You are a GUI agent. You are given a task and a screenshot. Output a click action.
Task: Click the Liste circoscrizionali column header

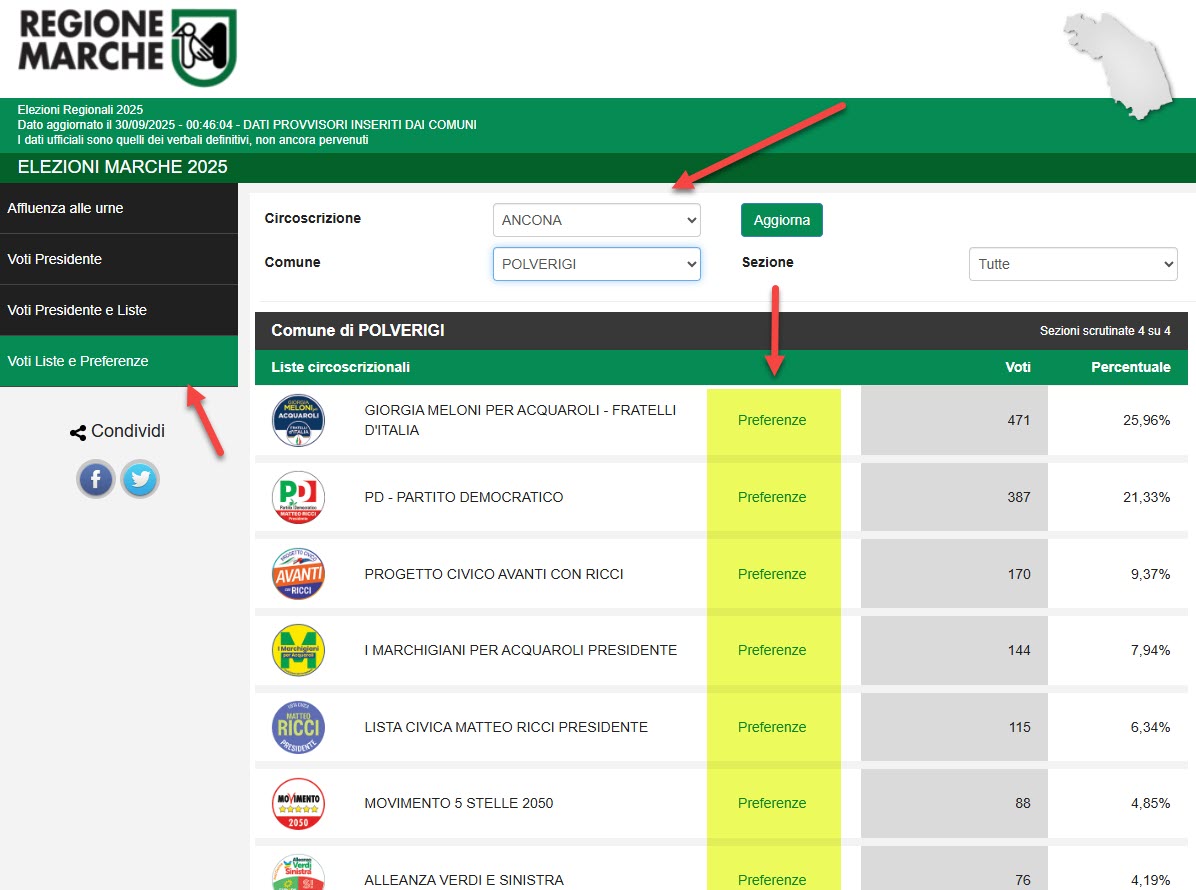[341, 367]
